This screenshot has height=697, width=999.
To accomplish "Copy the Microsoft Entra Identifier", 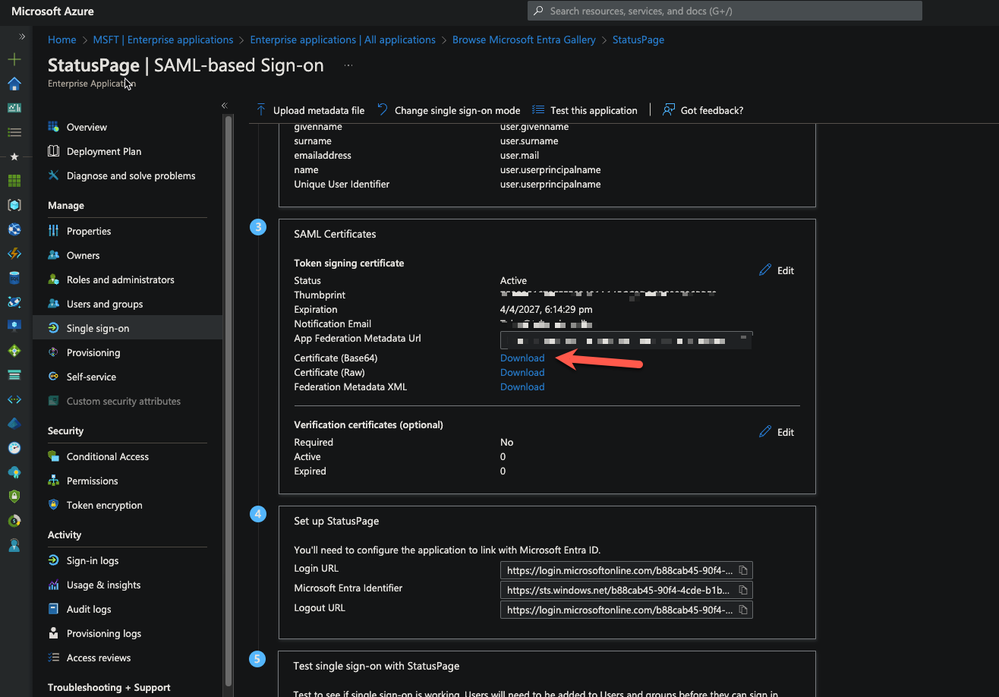I will tap(743, 590).
